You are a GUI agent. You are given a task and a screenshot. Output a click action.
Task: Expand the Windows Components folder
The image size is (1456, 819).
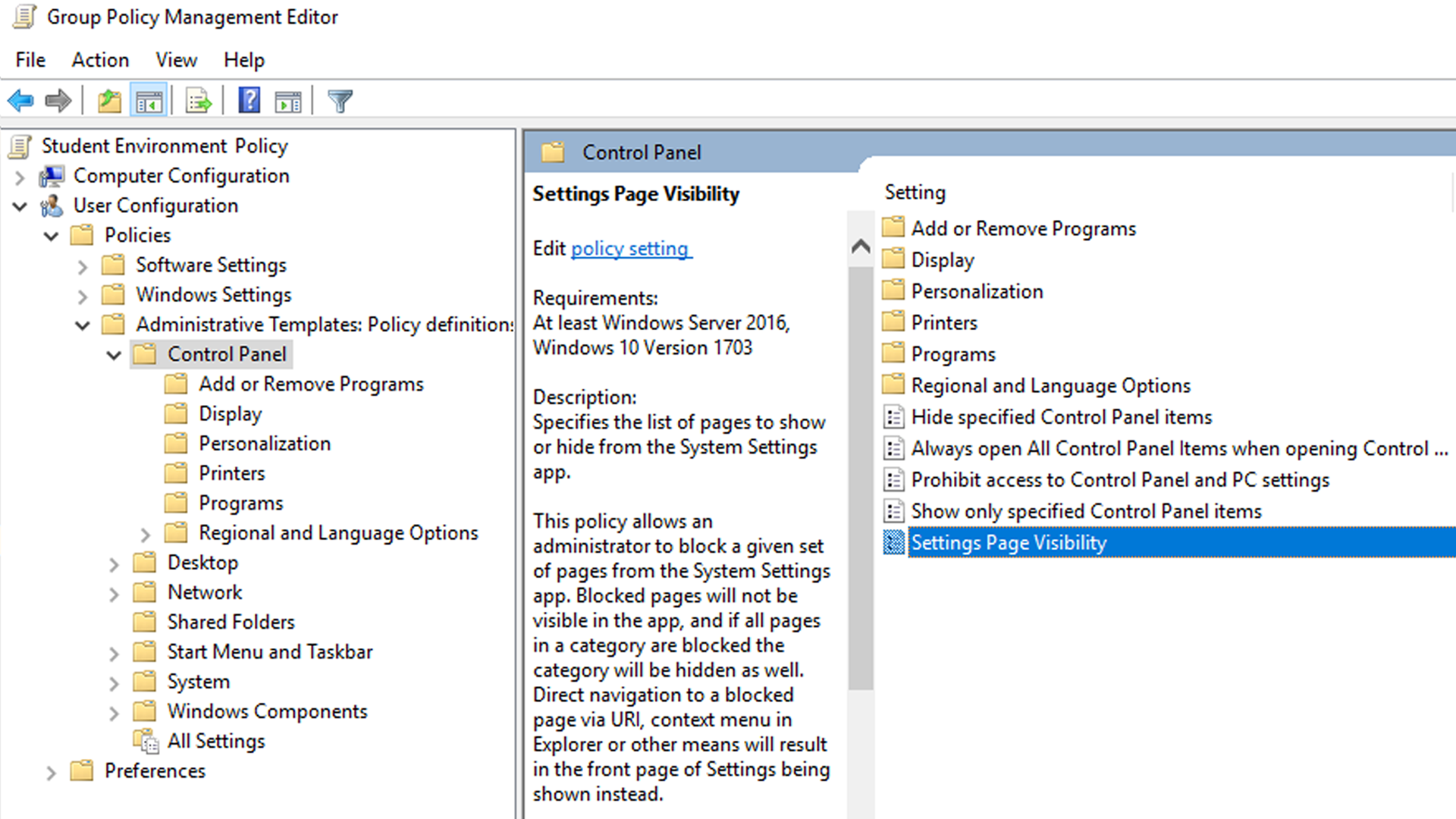tap(114, 713)
